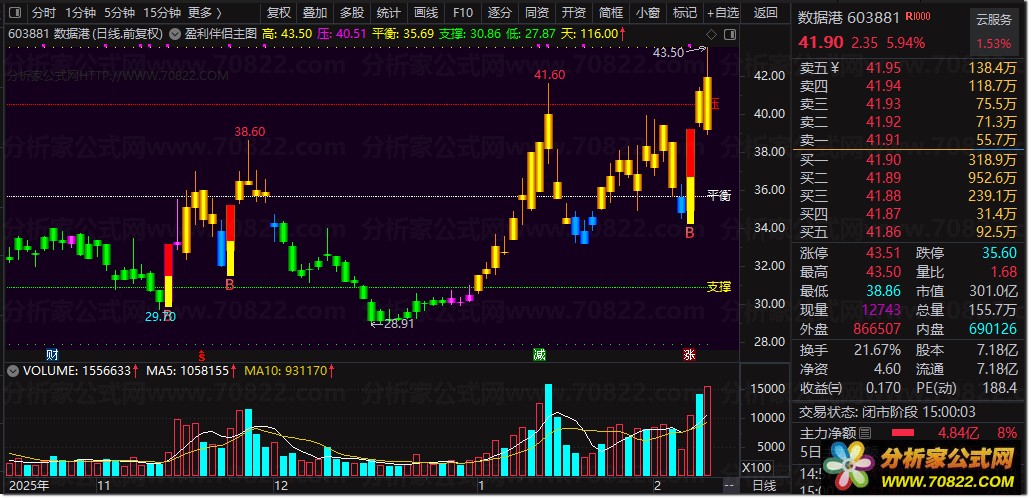Click the RI000 badge next to stock code
This screenshot has height=498, width=1031.
[x=917, y=17]
